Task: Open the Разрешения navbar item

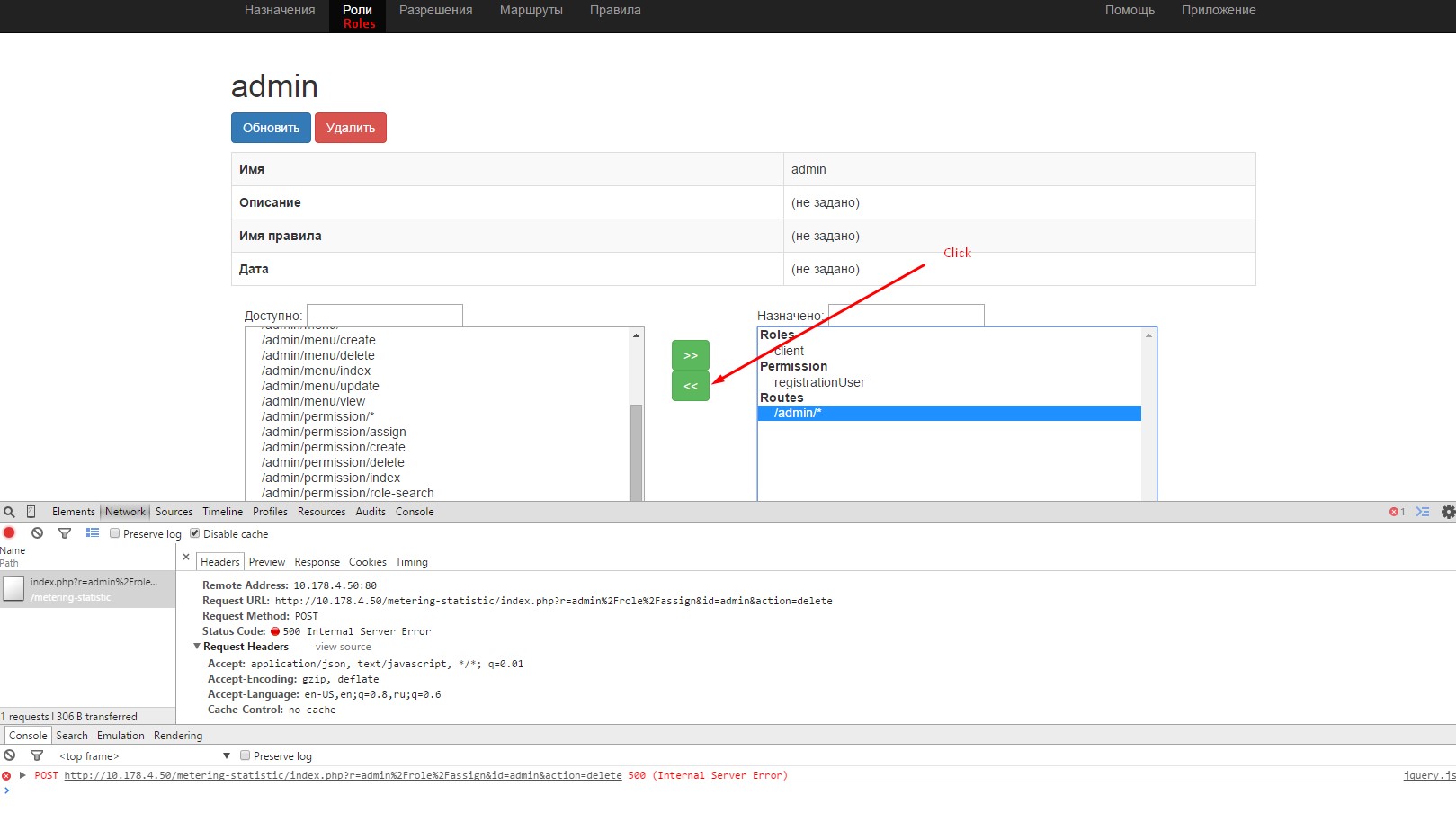Action: 436,11
